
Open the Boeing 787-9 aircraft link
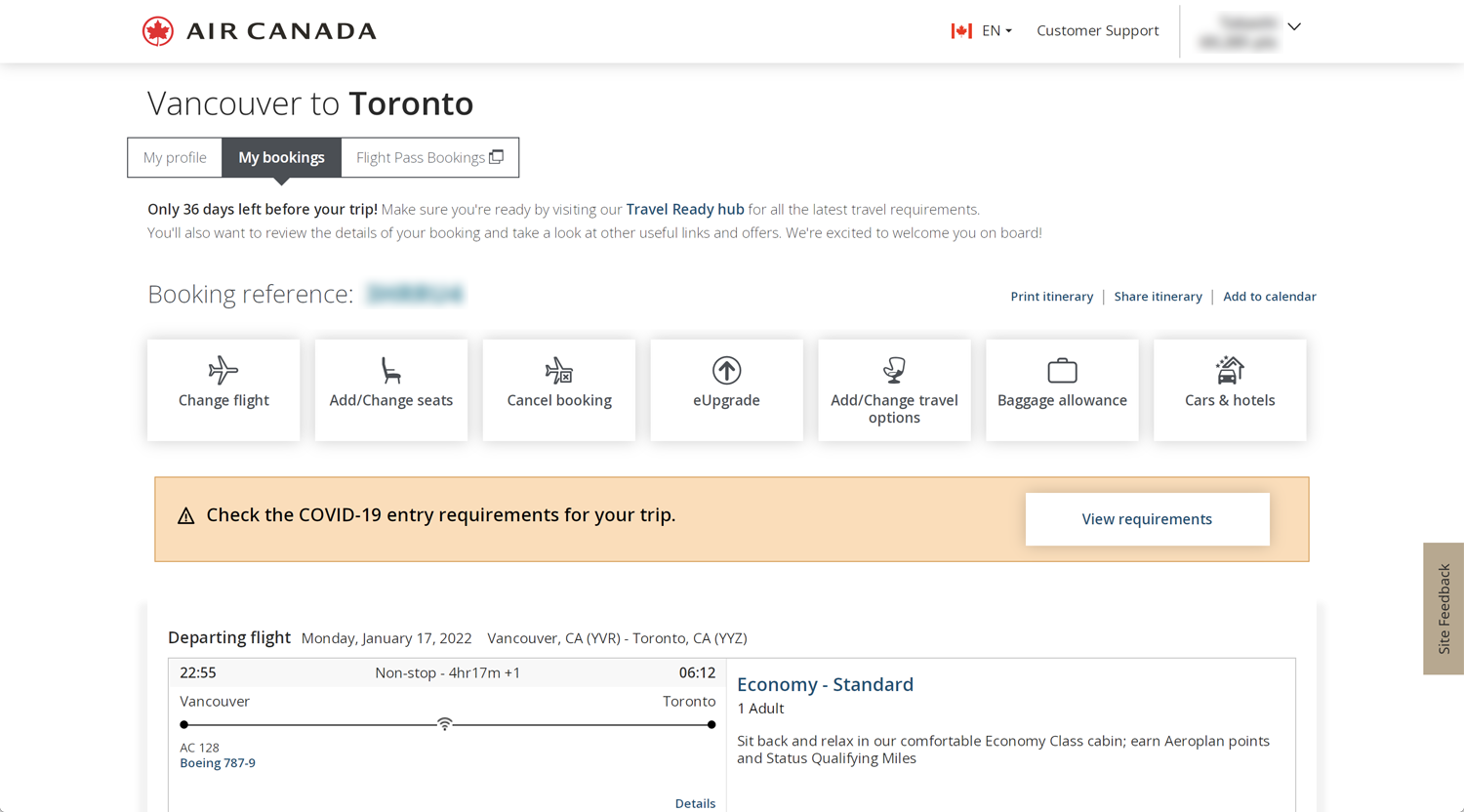click(218, 763)
